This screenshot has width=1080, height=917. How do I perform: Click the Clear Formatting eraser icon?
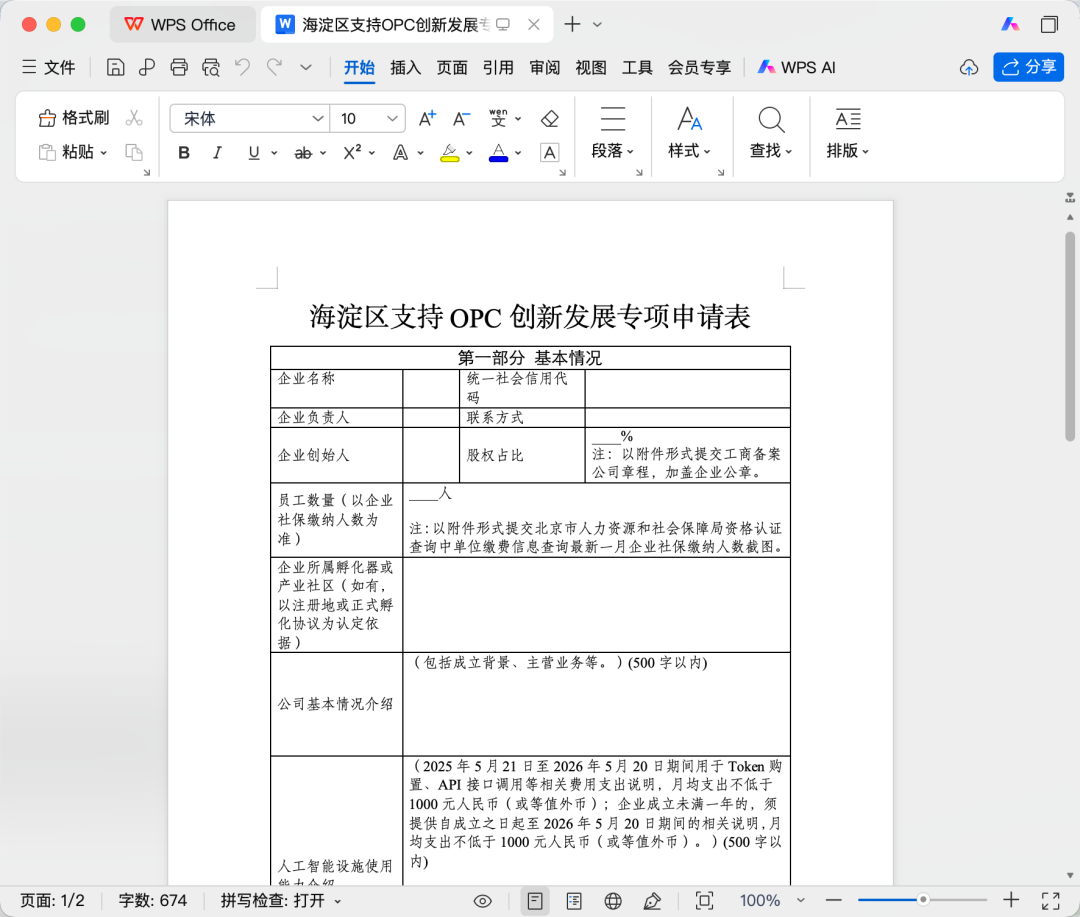(x=550, y=119)
